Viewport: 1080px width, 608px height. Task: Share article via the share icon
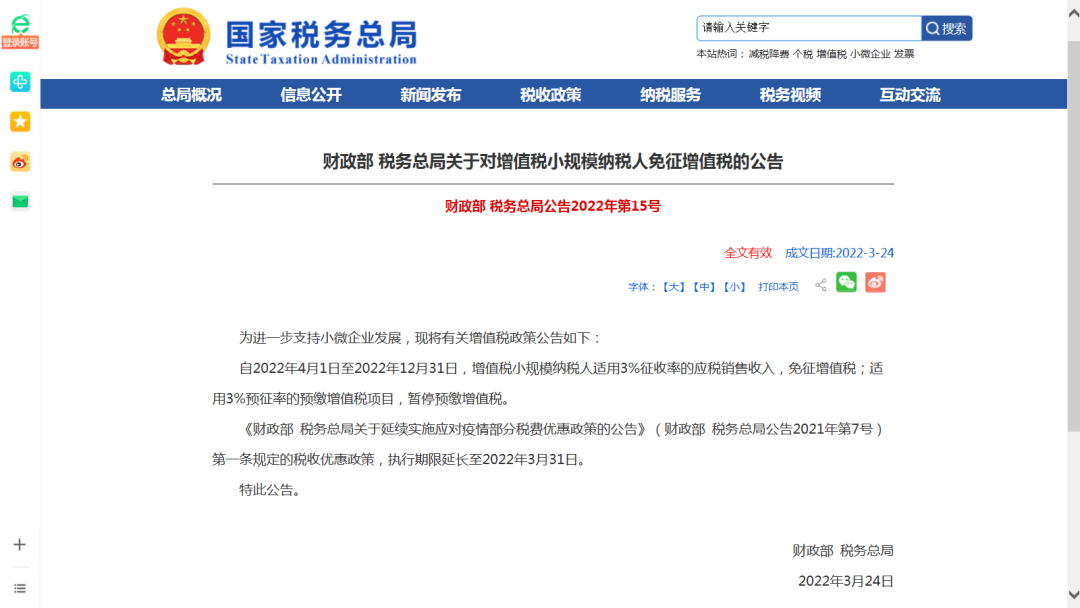pos(820,285)
